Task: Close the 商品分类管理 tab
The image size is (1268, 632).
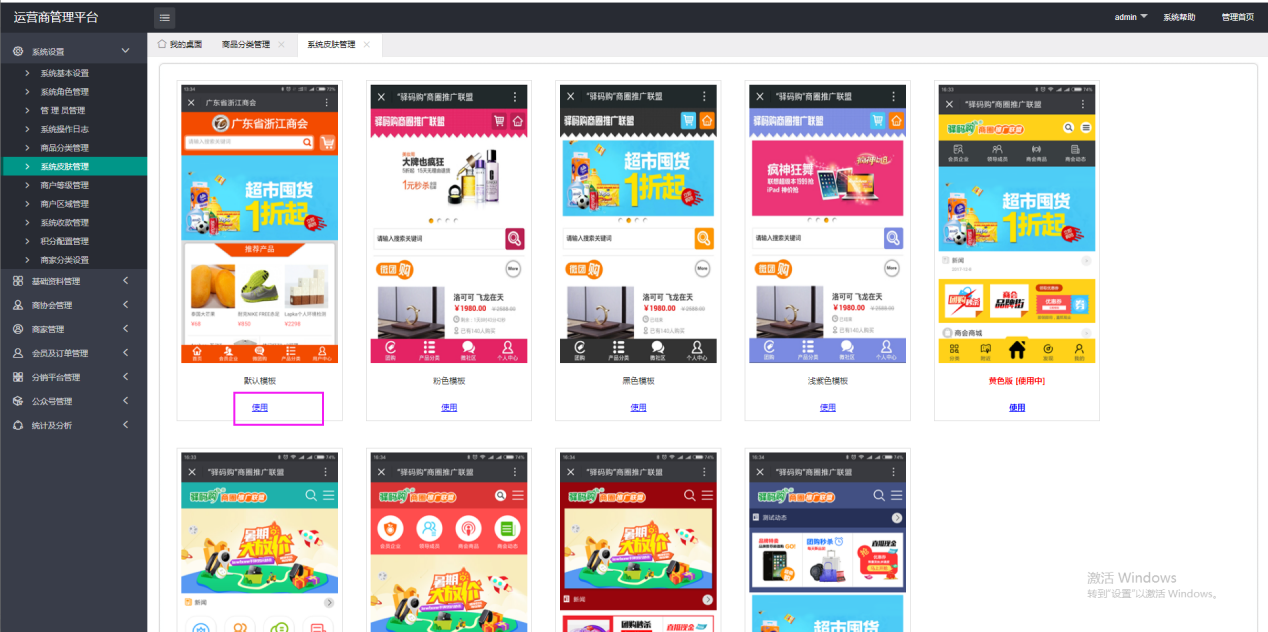Action: pos(281,45)
